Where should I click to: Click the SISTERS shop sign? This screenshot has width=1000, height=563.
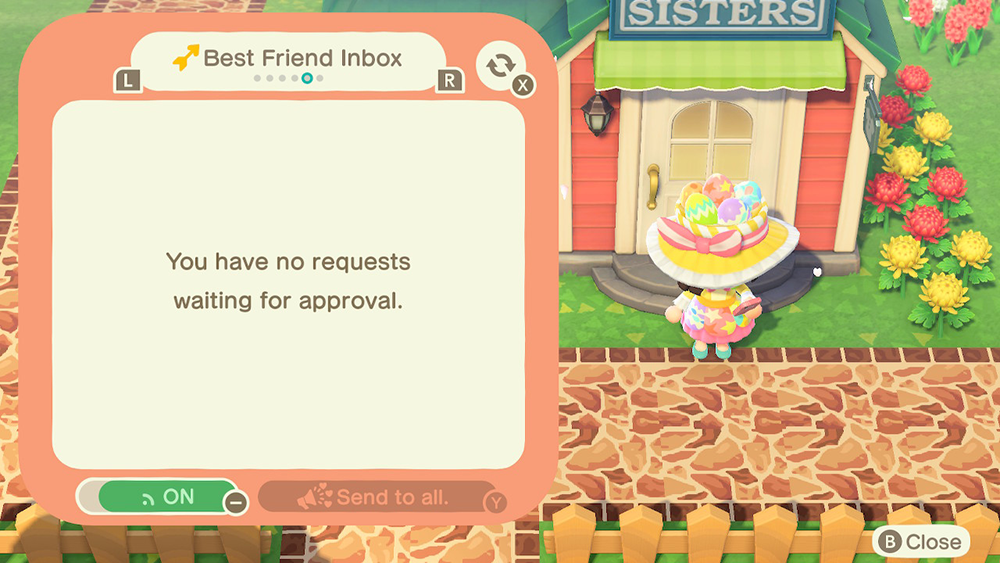tap(722, 15)
